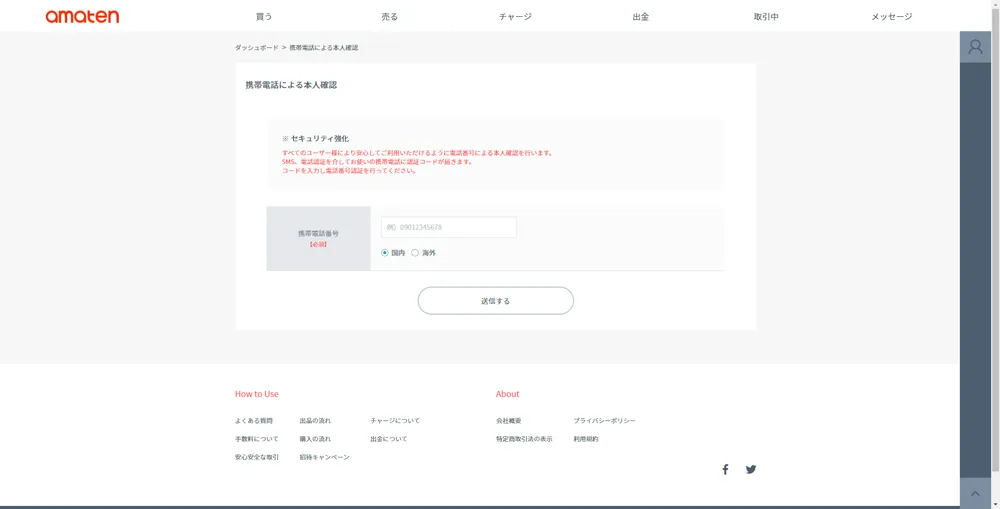The image size is (1000, 509).
Task: Open よくある質問 footer link
Action: tap(254, 421)
